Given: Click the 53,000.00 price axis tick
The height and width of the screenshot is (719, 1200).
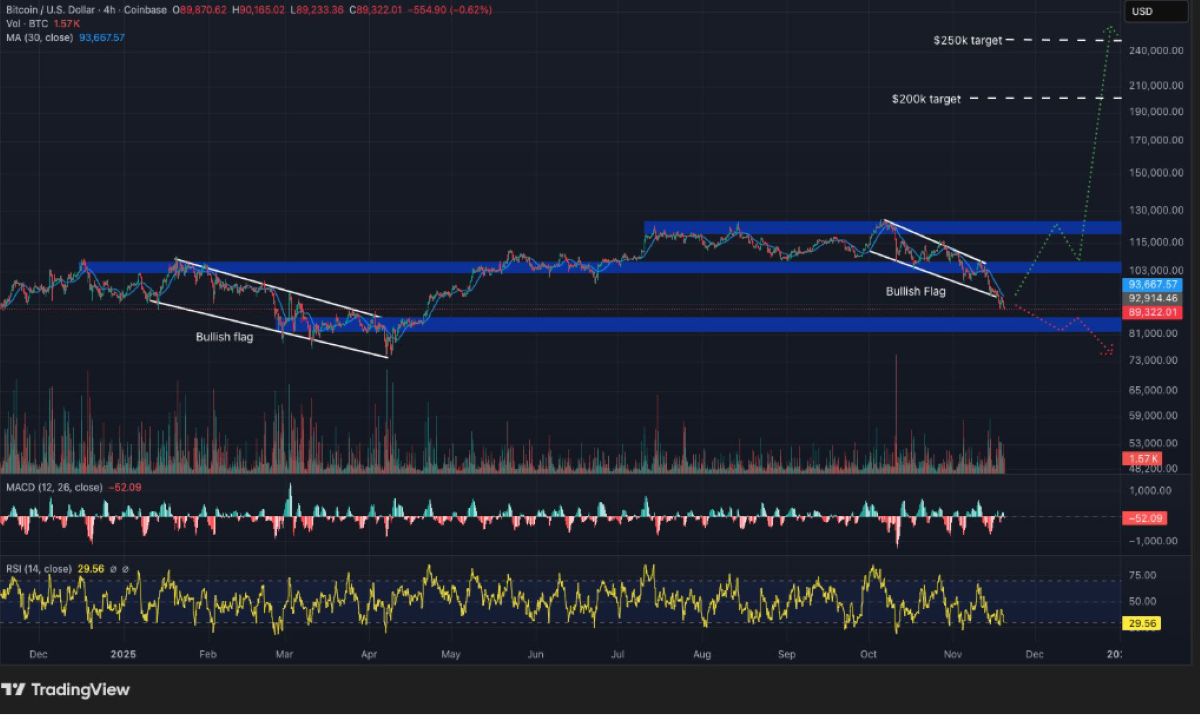Looking at the screenshot, I should point(1155,442).
